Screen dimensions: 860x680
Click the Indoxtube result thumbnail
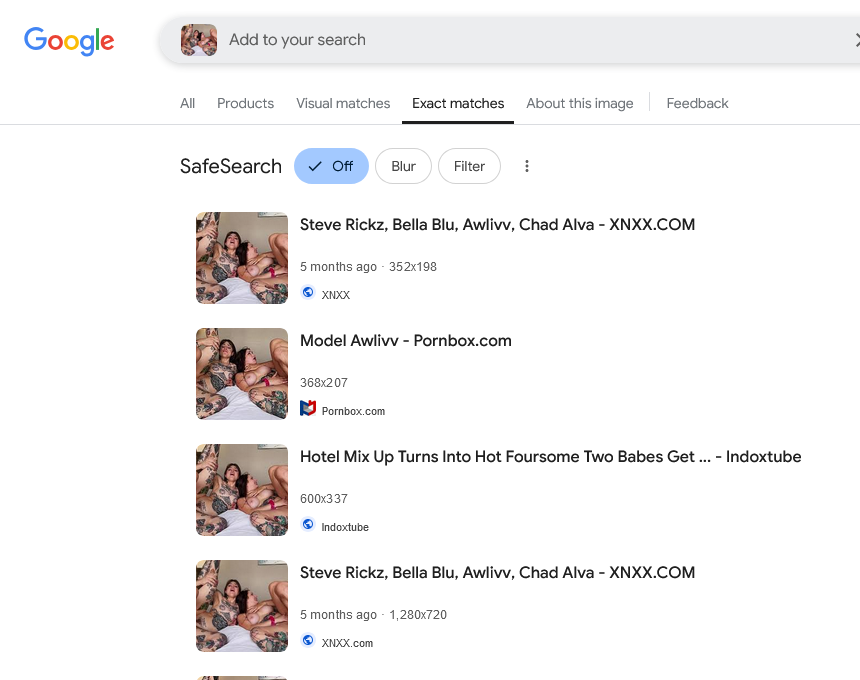(242, 490)
